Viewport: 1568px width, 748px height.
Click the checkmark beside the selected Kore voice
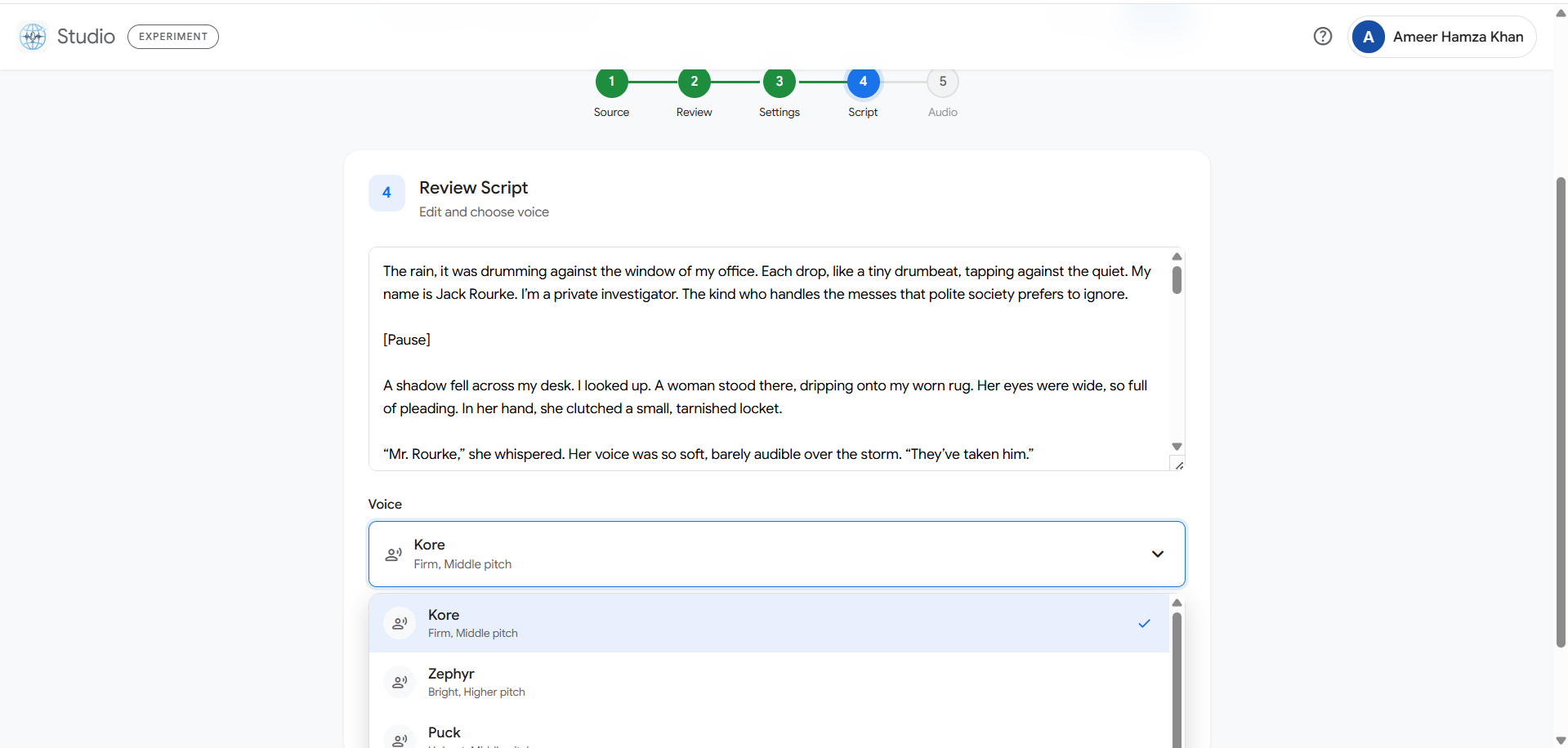pos(1144,623)
